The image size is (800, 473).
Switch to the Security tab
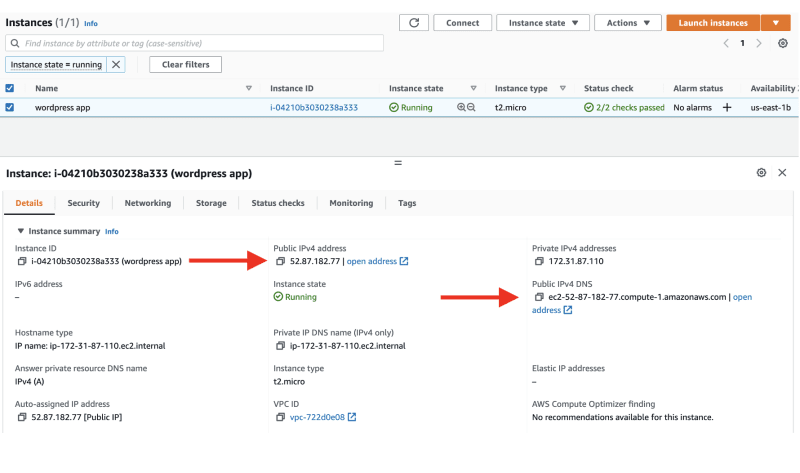click(84, 203)
